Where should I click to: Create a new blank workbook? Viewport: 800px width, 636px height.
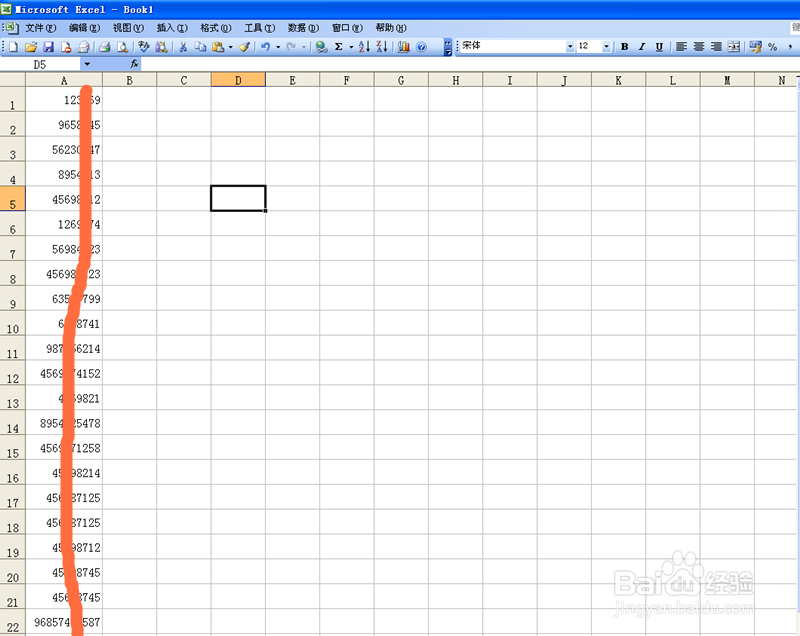[13, 47]
